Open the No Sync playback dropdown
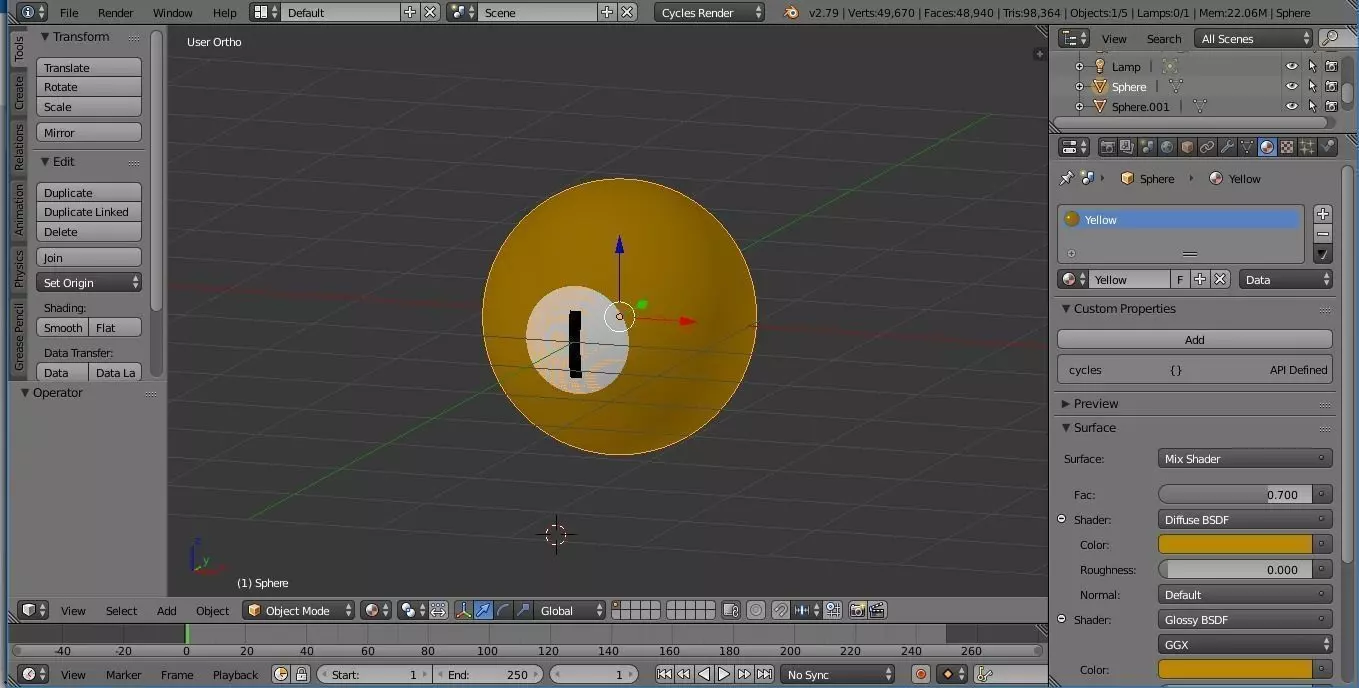This screenshot has height=688, width=1359. click(x=837, y=675)
